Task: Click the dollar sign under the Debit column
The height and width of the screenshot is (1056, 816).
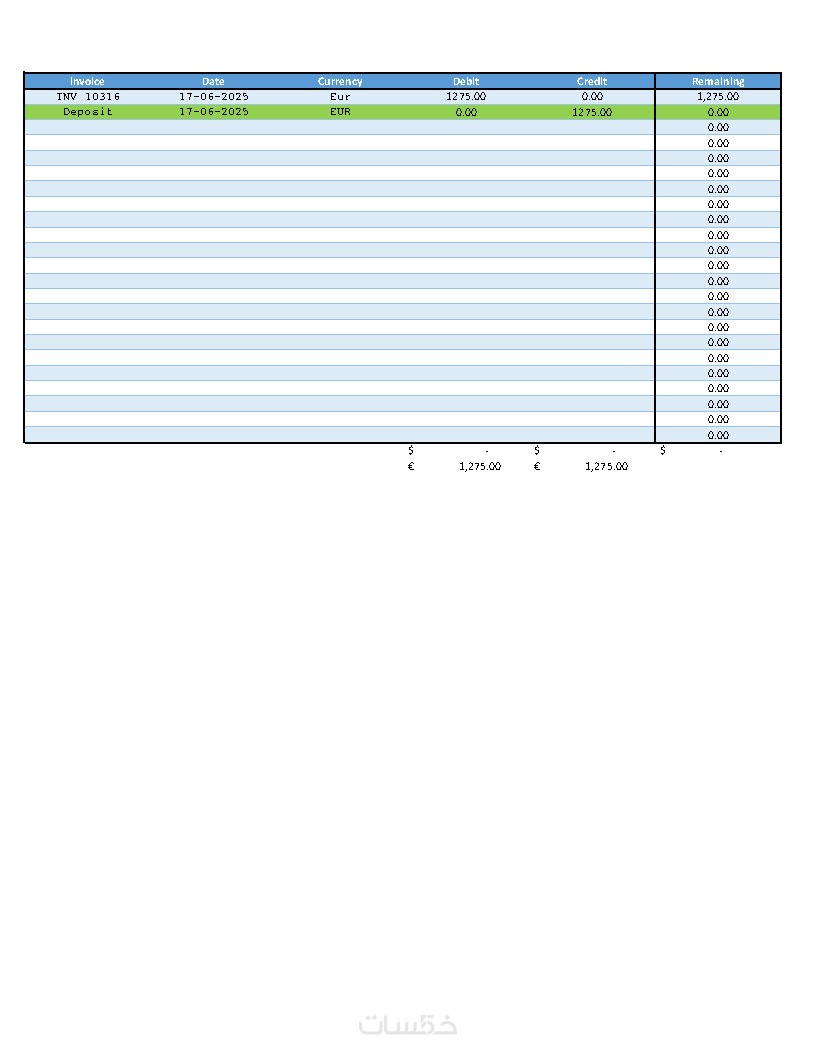Action: 411,450
